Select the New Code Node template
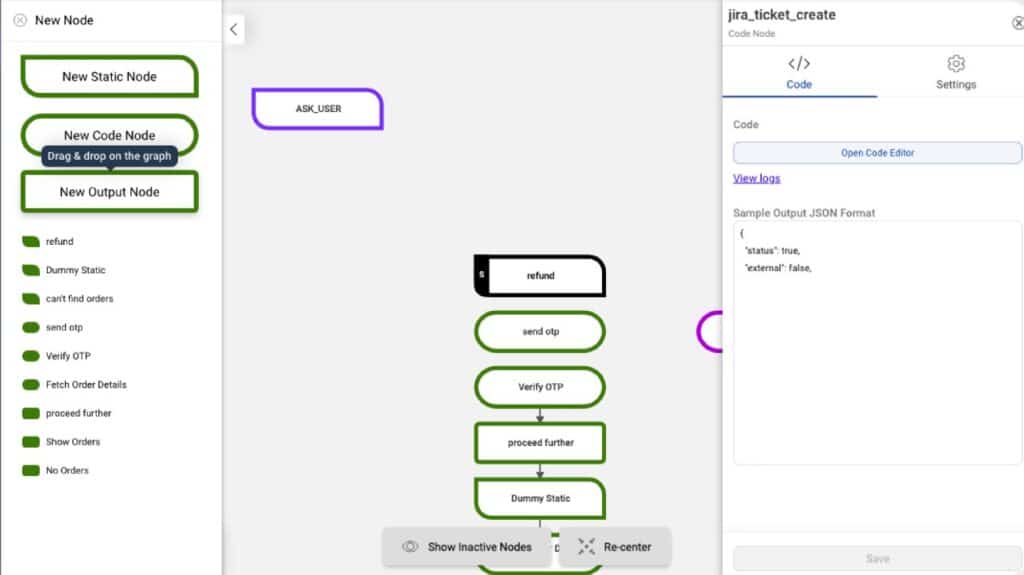Viewport: 1024px width, 575px height. point(110,135)
